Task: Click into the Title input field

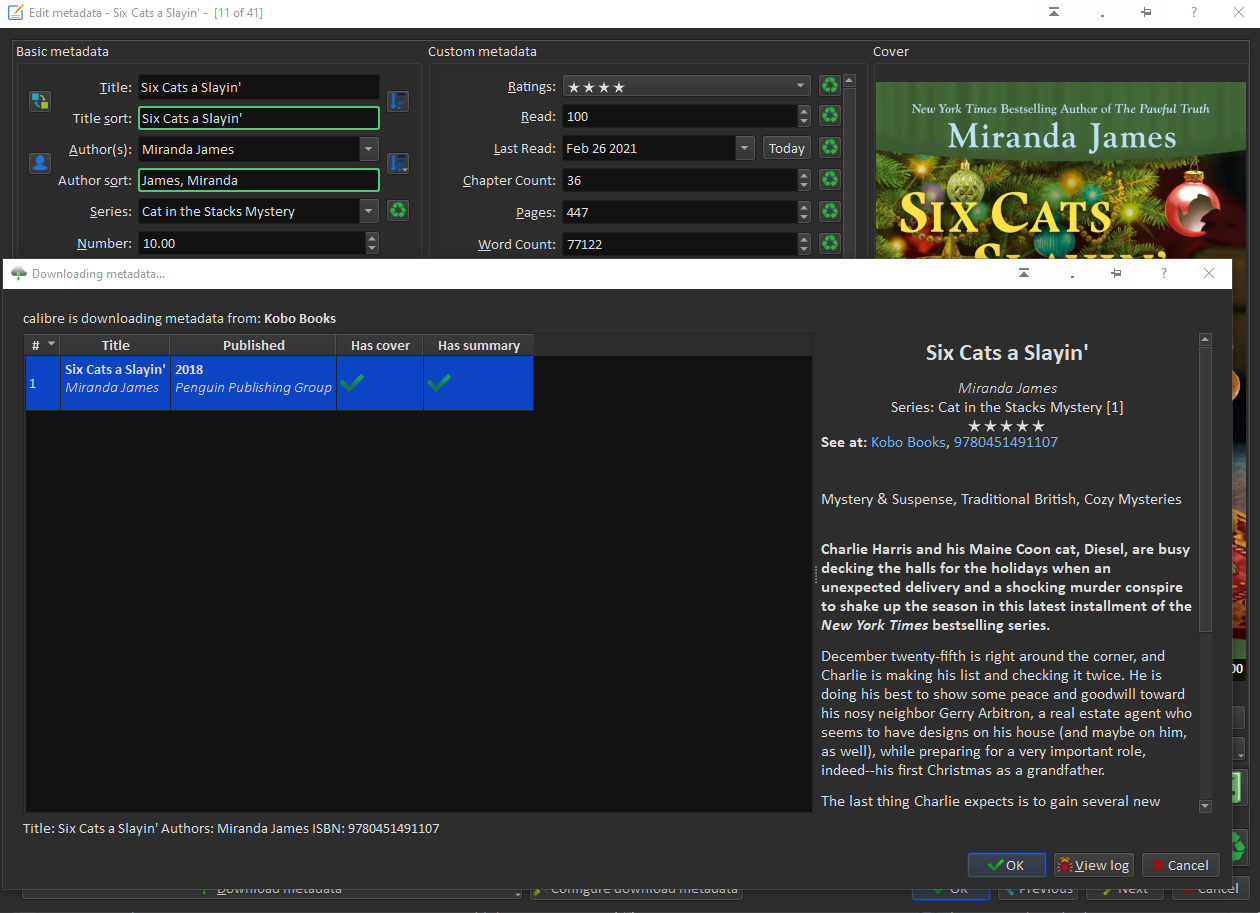Action: (258, 87)
